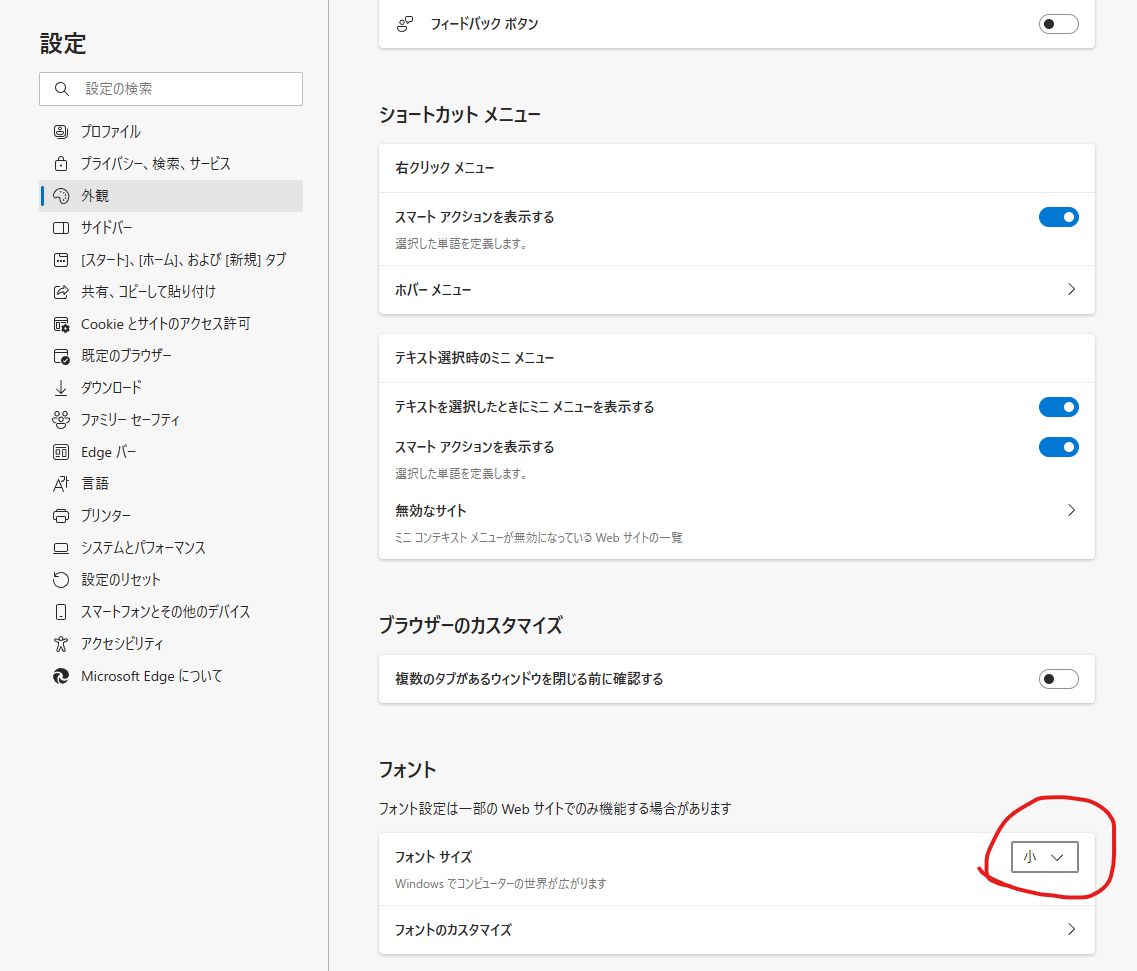Click the システムとパフォーマンス laptop icon
The height and width of the screenshot is (971, 1137).
click(x=61, y=548)
